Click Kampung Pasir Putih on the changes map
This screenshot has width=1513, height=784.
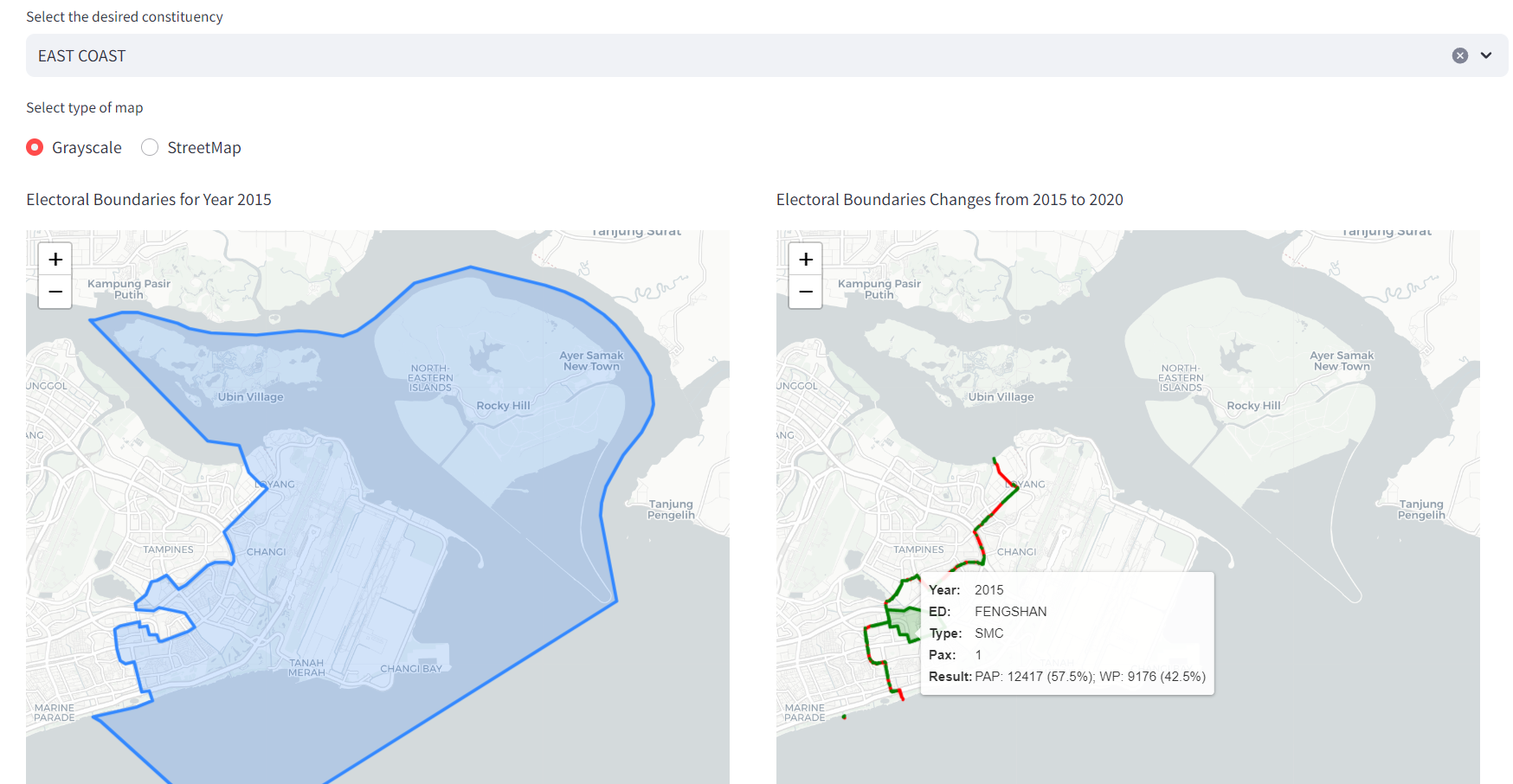point(879,289)
